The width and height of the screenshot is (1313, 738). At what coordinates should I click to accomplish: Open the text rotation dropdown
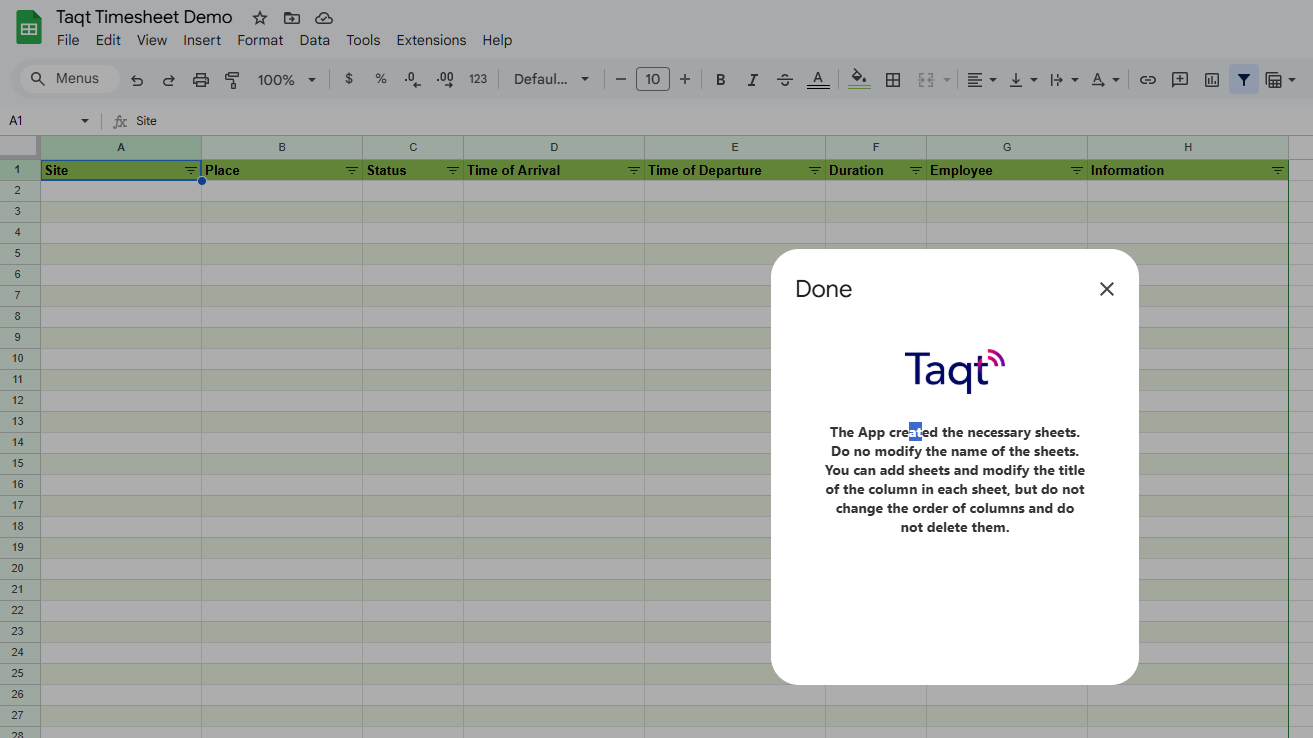[1105, 79]
